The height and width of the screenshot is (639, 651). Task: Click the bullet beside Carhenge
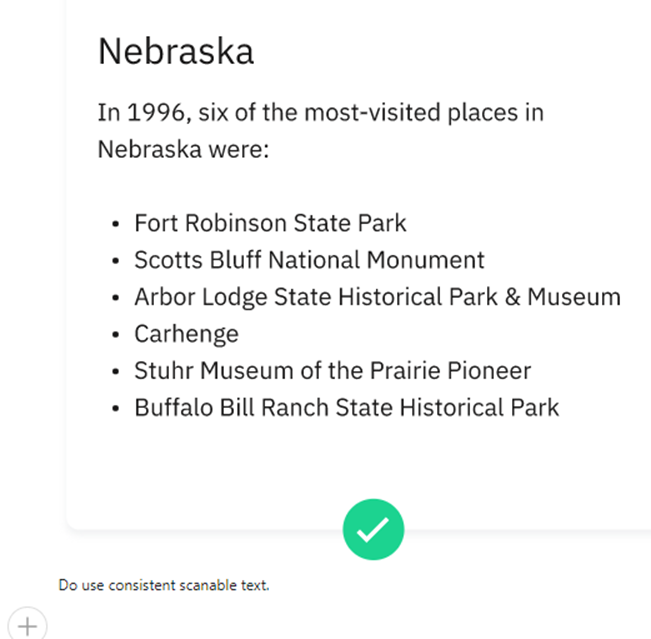pyautogui.click(x=117, y=335)
